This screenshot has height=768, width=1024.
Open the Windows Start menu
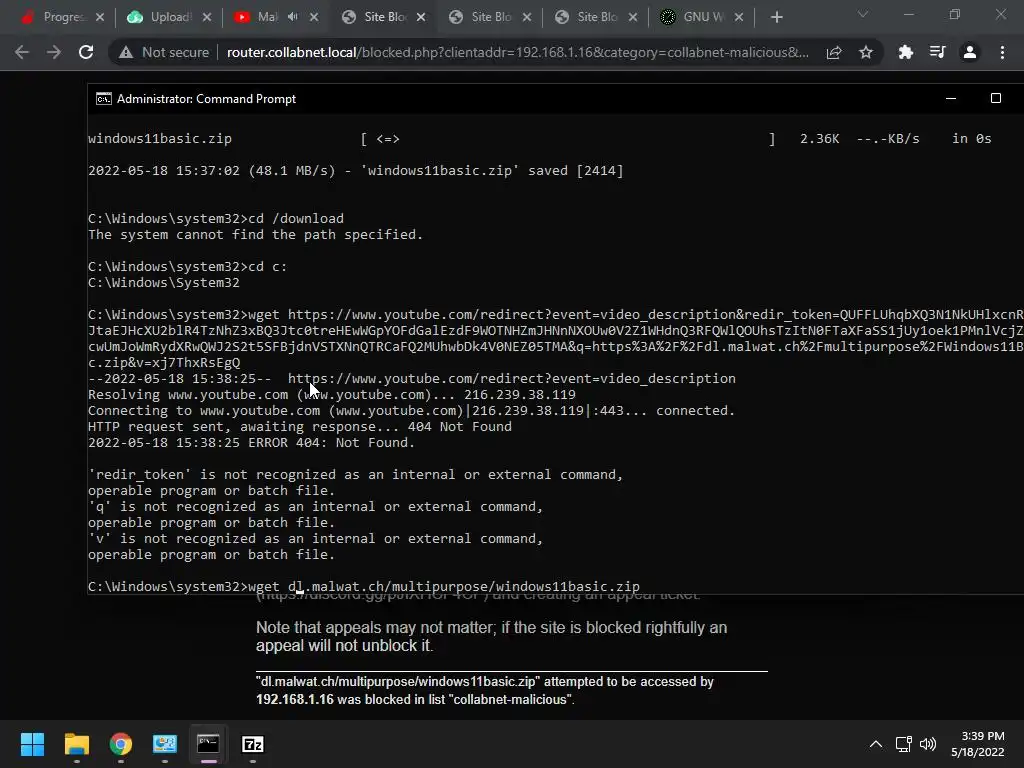[32, 744]
